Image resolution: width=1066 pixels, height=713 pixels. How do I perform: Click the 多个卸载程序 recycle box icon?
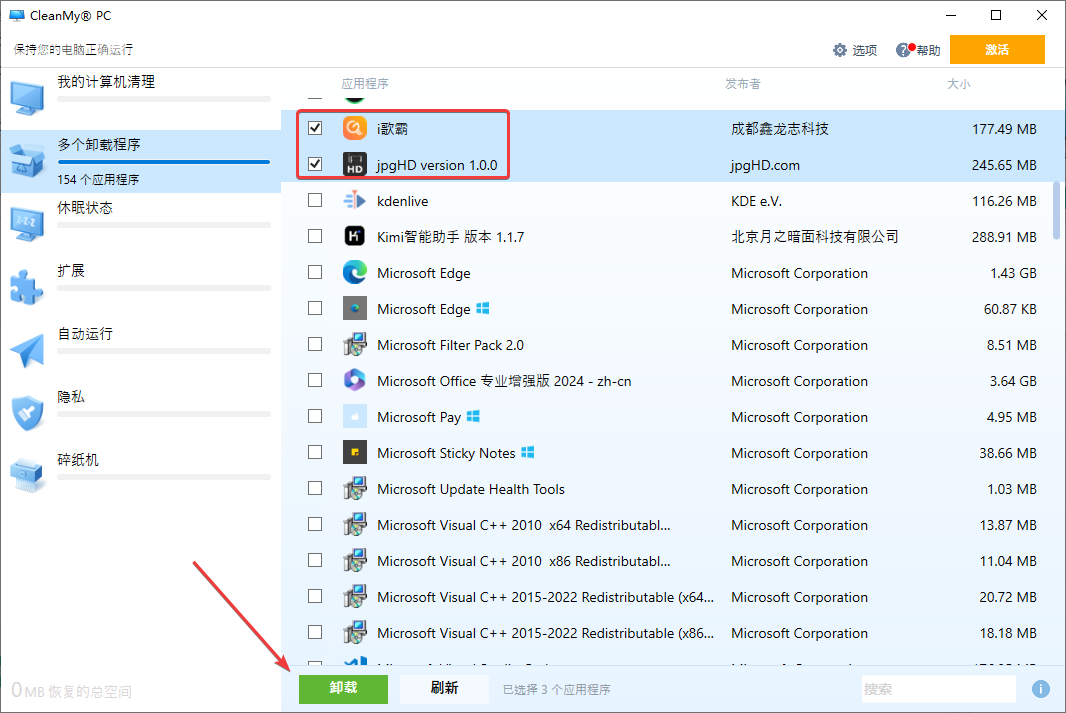(x=27, y=161)
